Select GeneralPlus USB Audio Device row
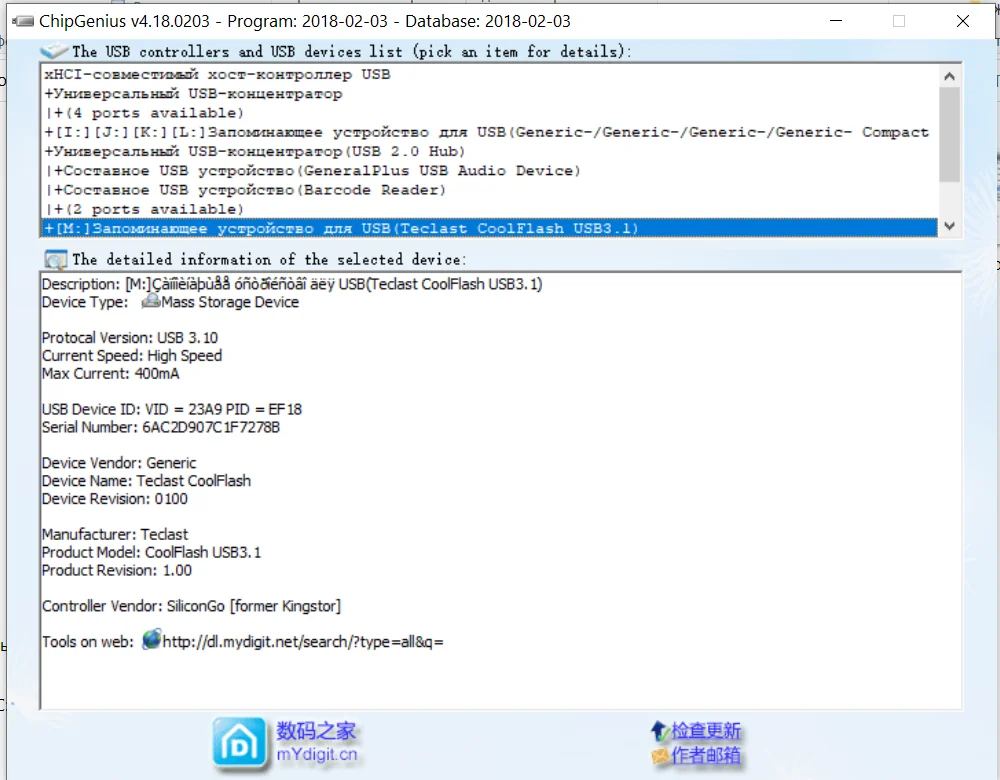This screenshot has width=1000, height=780. 490,170
